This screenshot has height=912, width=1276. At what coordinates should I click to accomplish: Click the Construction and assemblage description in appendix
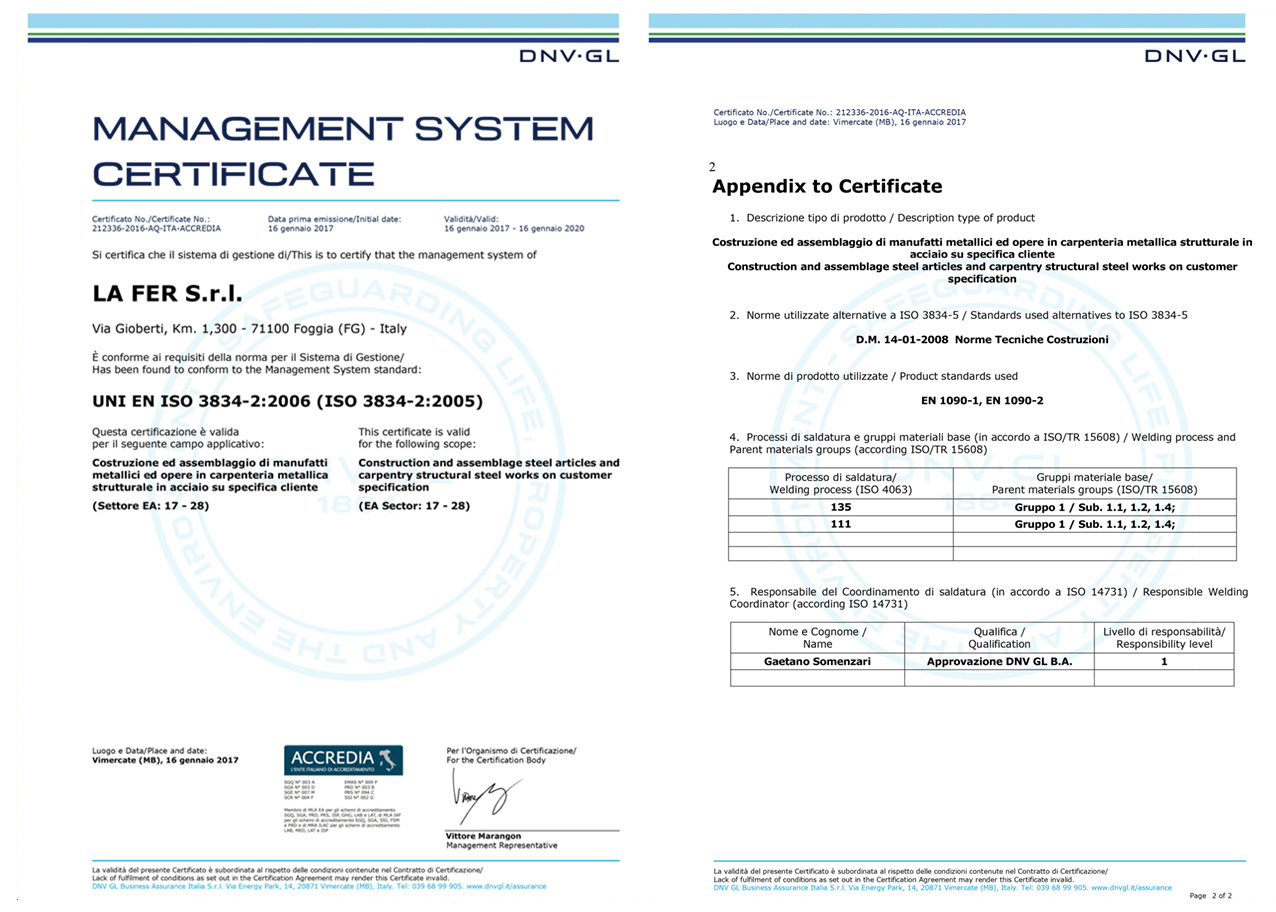point(982,273)
